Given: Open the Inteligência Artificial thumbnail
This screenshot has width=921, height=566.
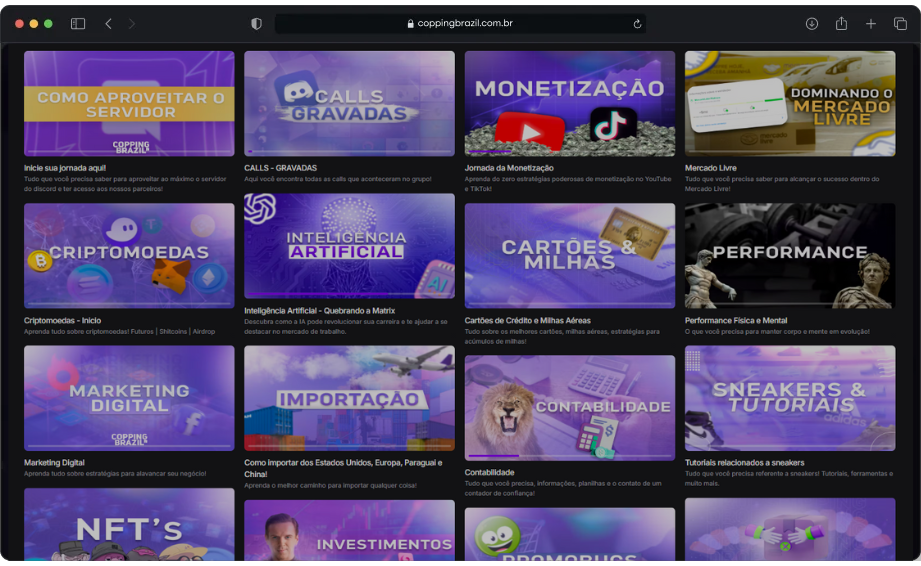Looking at the screenshot, I should pyautogui.click(x=349, y=246).
